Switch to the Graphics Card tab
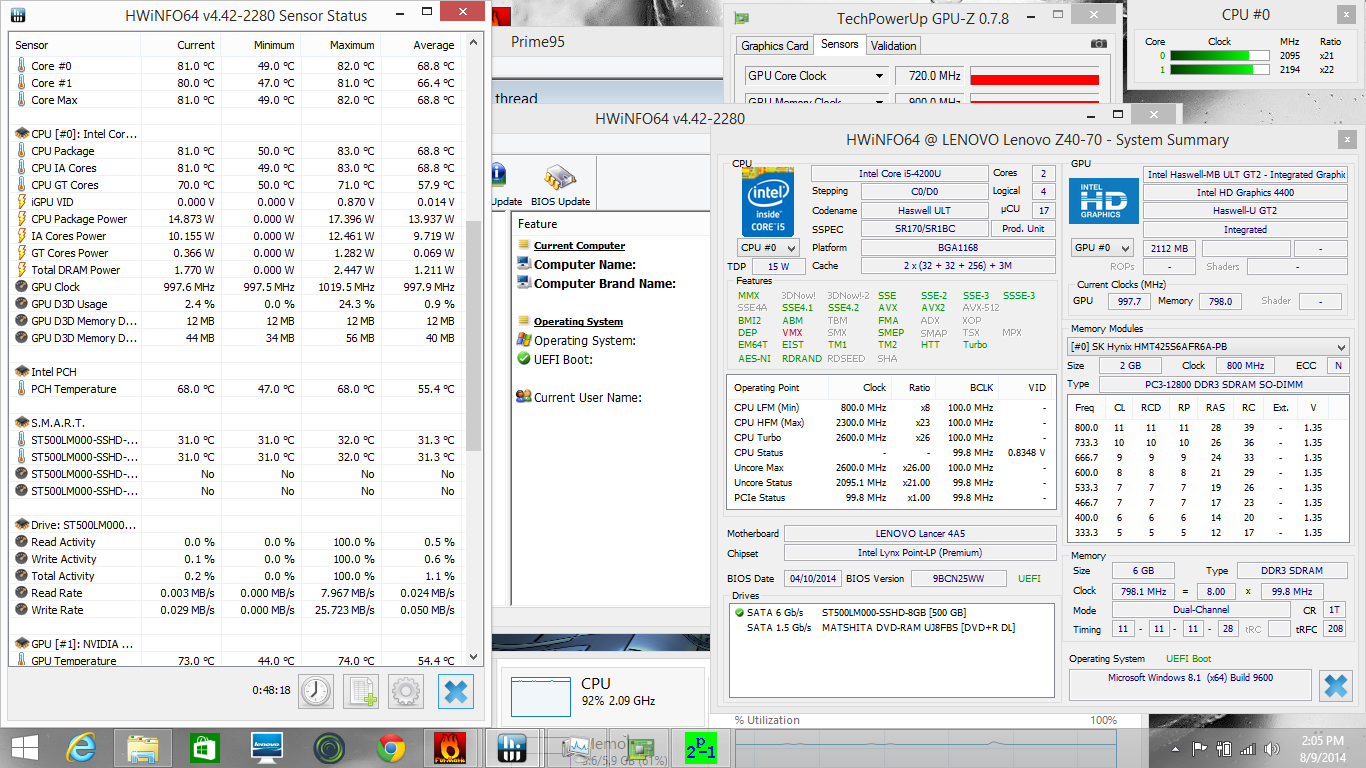 [x=775, y=46]
